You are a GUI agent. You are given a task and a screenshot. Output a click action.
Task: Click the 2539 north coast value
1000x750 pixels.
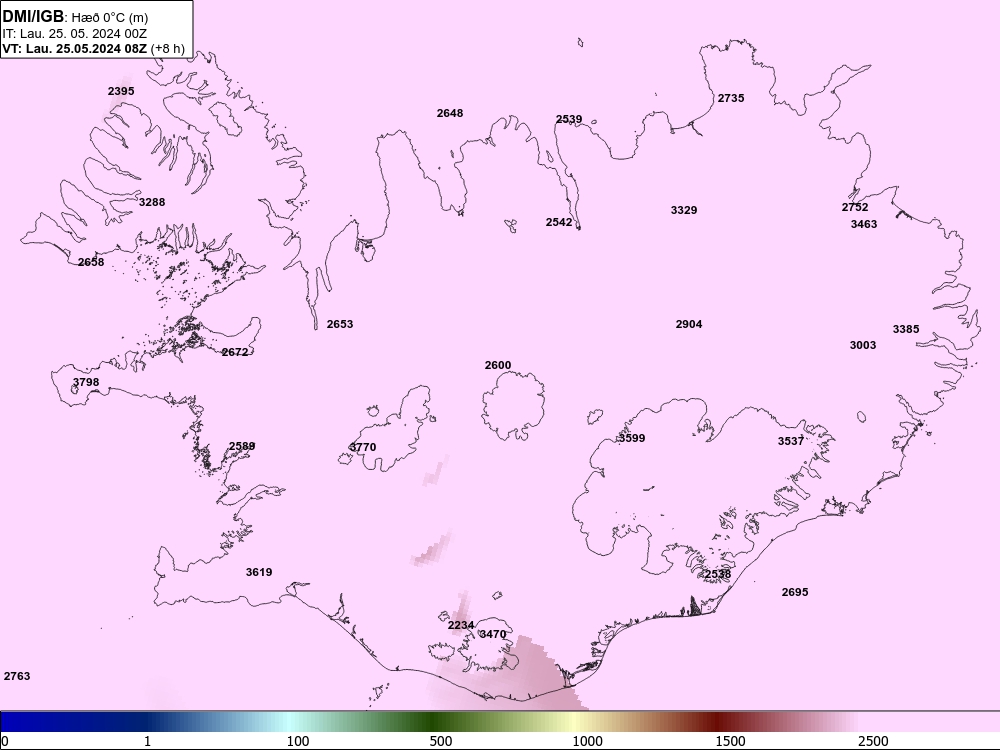569,119
